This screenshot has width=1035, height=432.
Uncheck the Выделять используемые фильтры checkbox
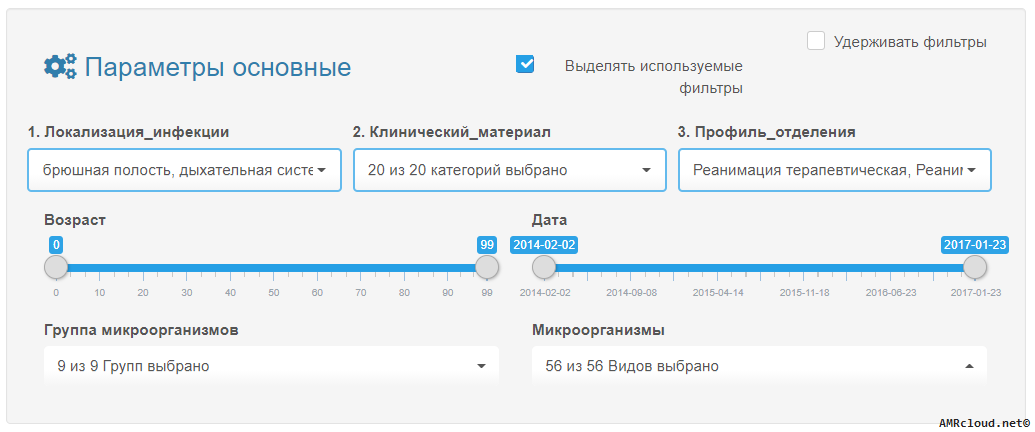tap(525, 64)
